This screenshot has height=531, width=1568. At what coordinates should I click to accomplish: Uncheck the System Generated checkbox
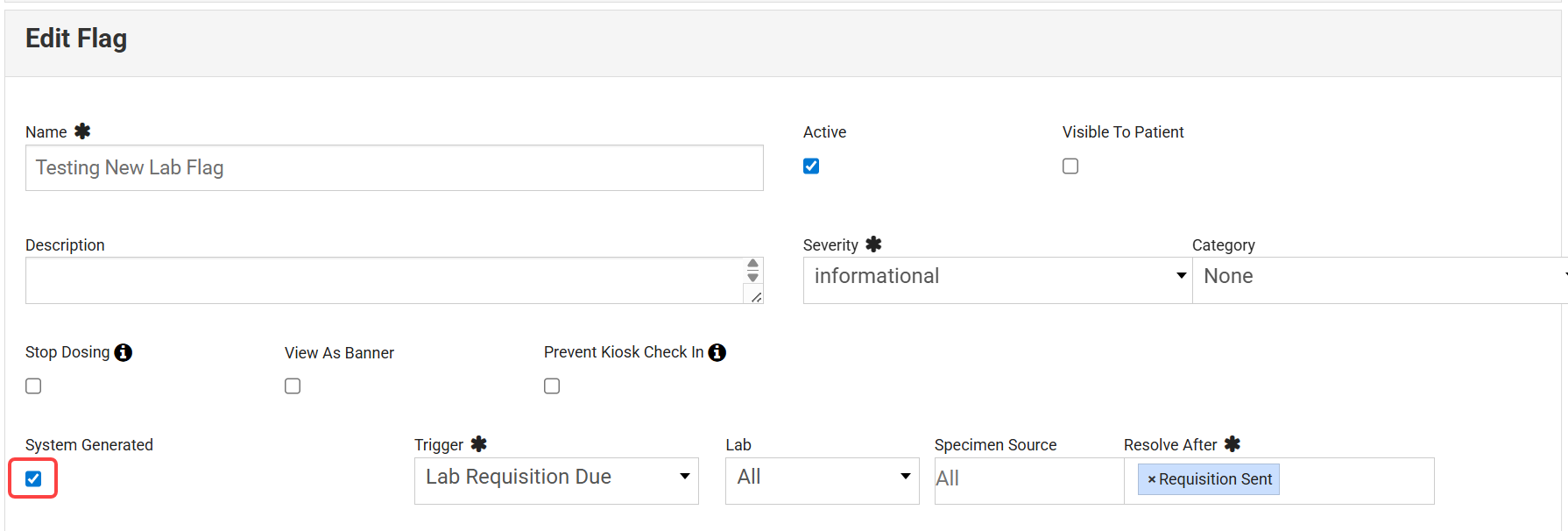(33, 479)
